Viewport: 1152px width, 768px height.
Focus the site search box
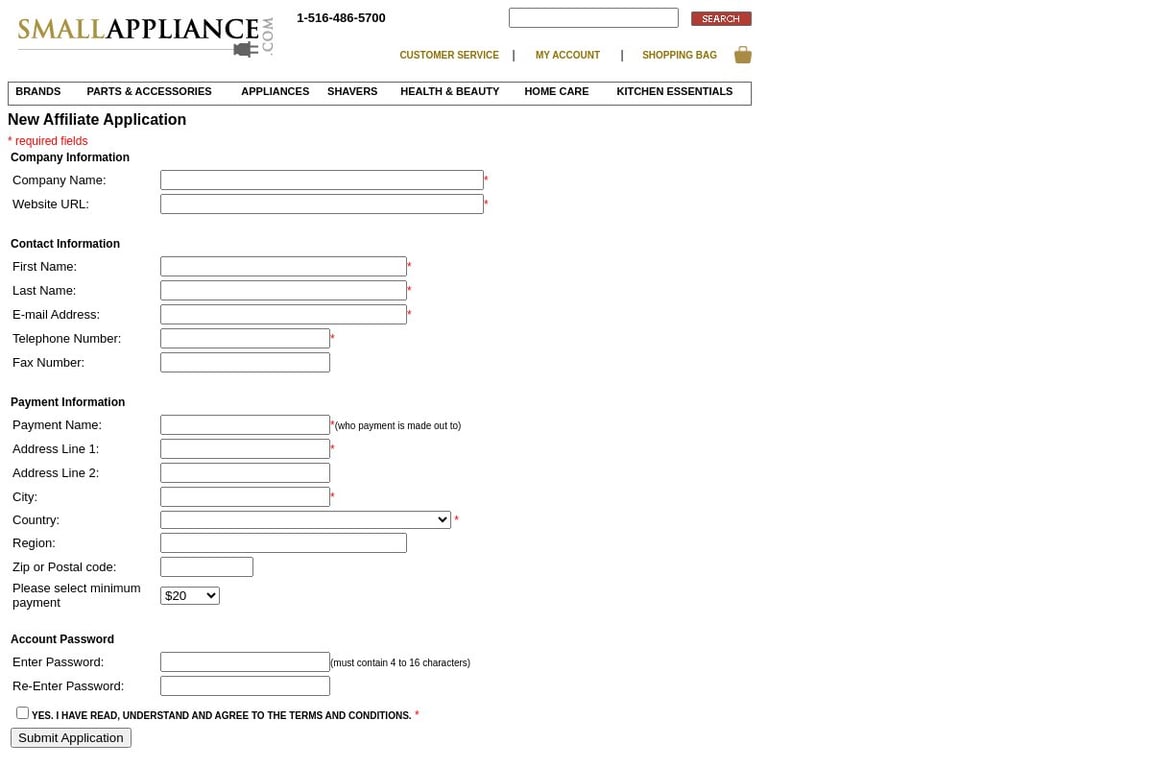[x=594, y=18]
